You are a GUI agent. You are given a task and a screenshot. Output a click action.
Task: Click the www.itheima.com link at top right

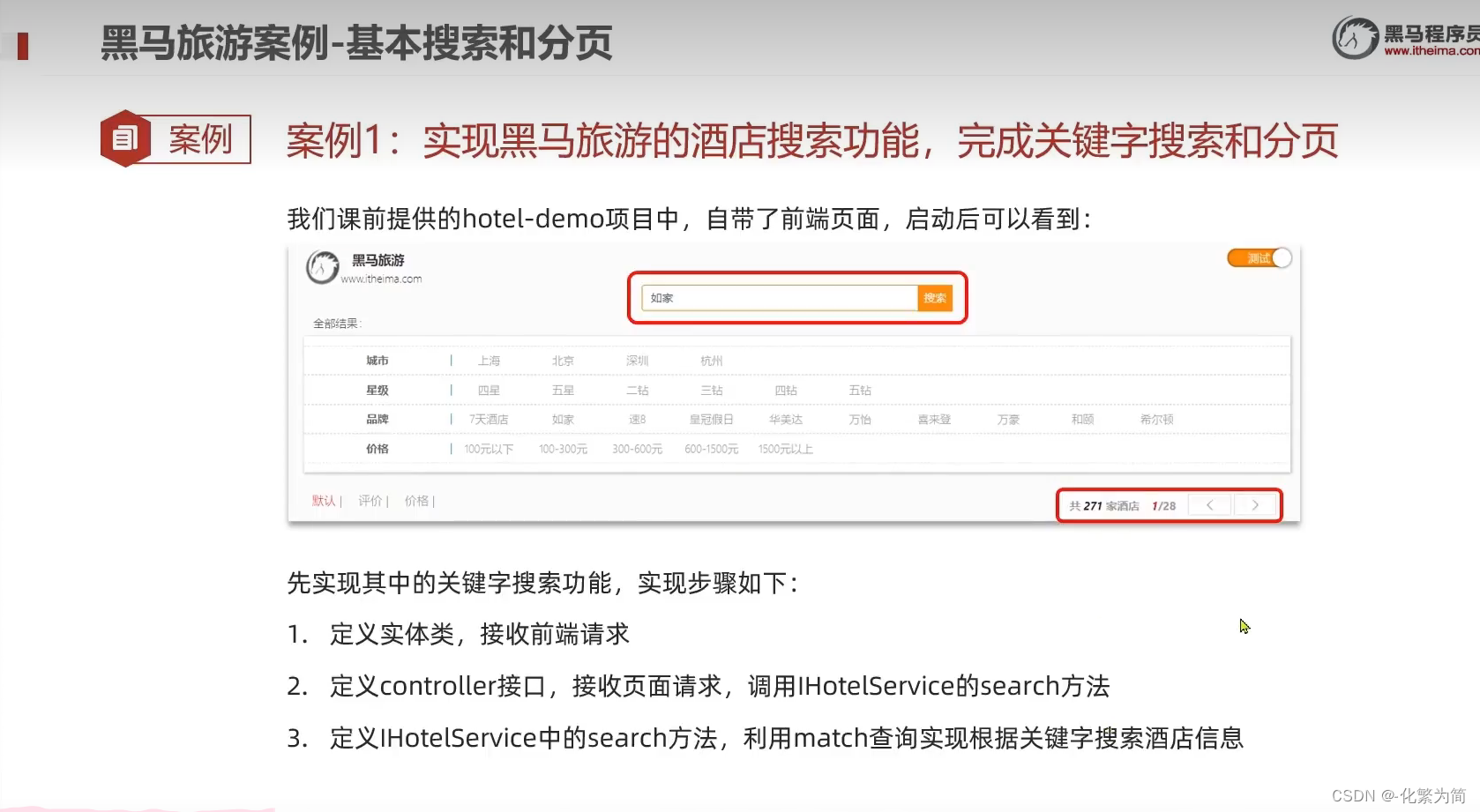[1431, 51]
